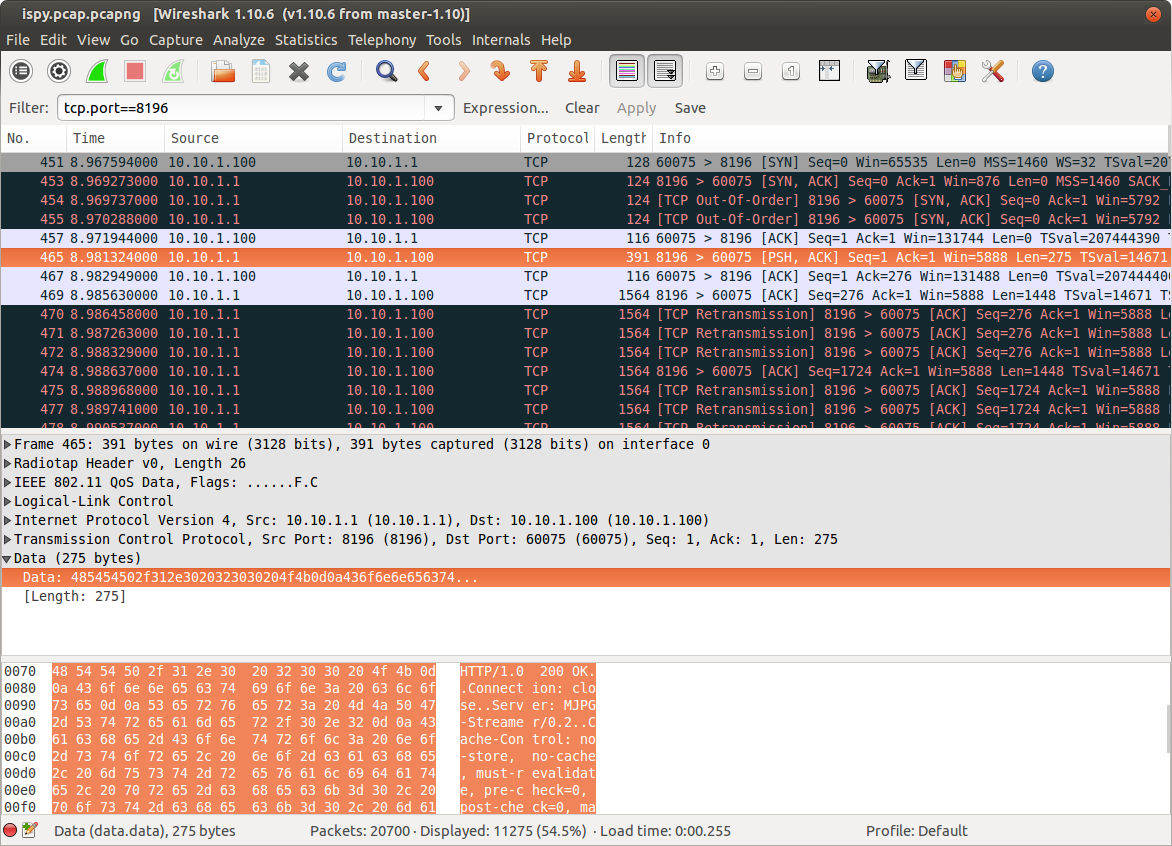This screenshot has height=846, width=1172.
Task: Click hex bytes vertical scrollbar
Action: pos(1168,729)
